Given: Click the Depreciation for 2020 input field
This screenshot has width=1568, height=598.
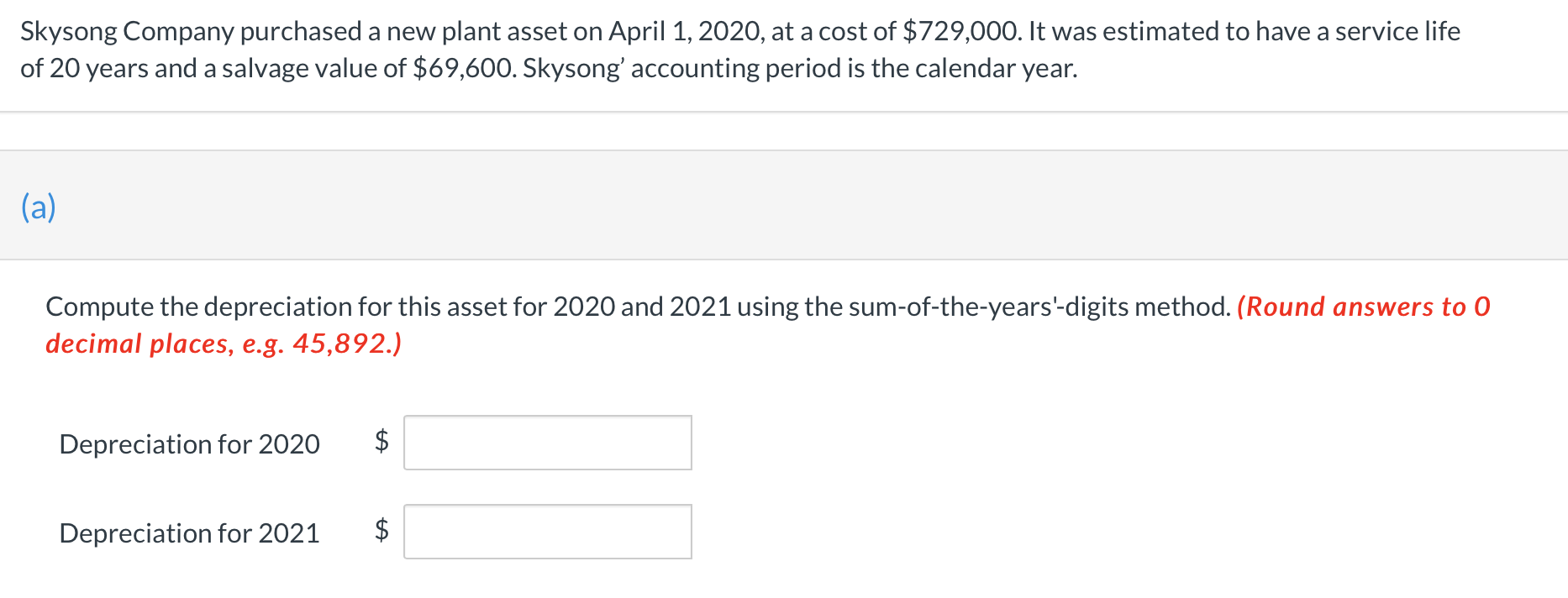Looking at the screenshot, I should (547, 443).
